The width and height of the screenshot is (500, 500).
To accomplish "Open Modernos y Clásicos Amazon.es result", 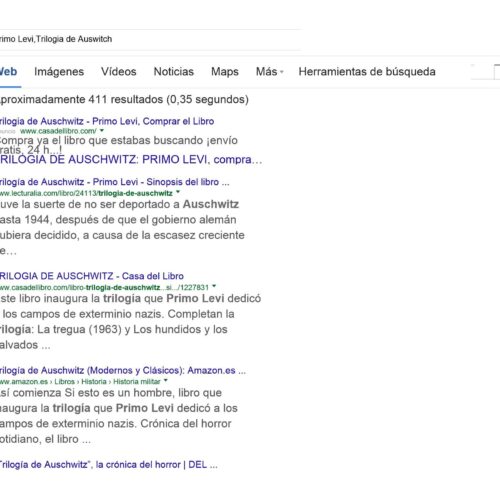I will pyautogui.click(x=123, y=370).
